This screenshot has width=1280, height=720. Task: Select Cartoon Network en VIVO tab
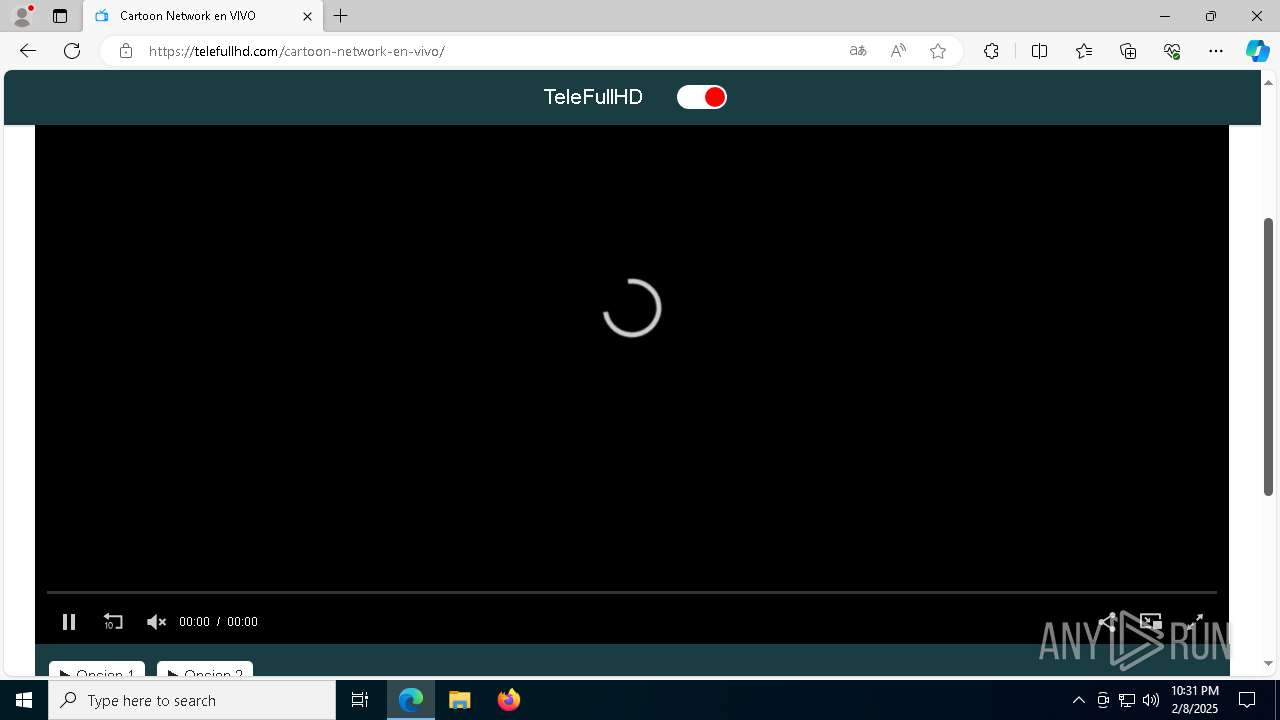point(203,16)
